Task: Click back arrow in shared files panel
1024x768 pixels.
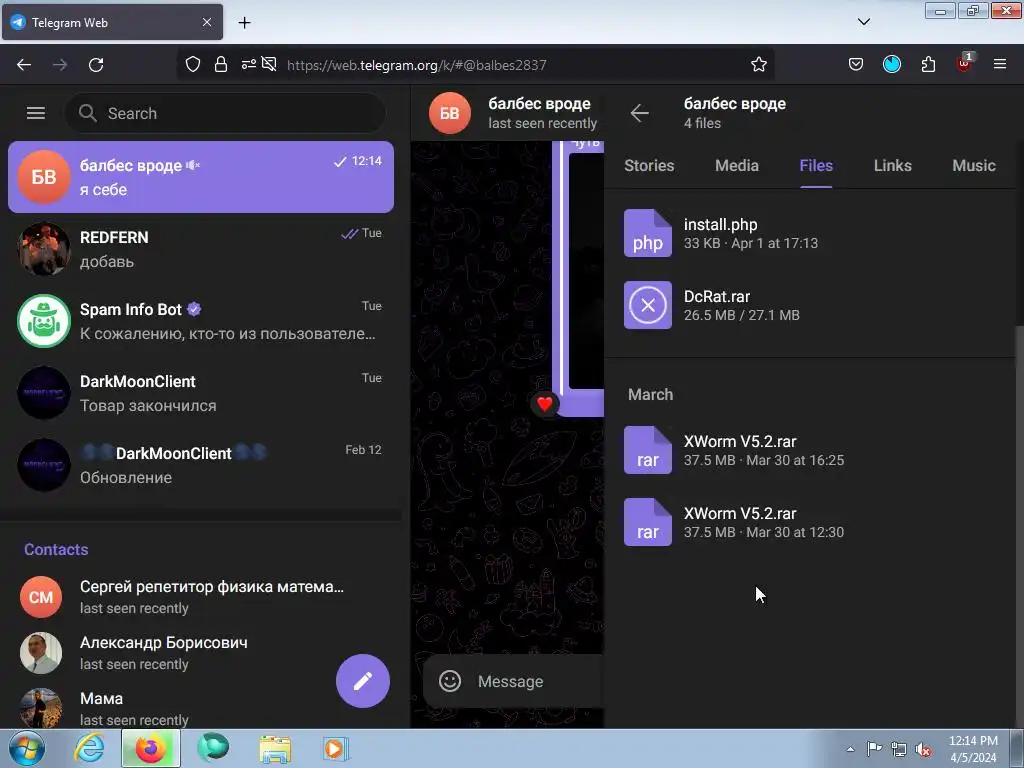Action: coord(639,113)
